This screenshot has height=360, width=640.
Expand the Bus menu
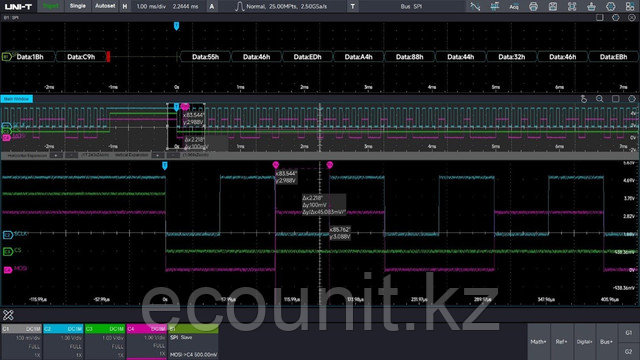[x=607, y=342]
